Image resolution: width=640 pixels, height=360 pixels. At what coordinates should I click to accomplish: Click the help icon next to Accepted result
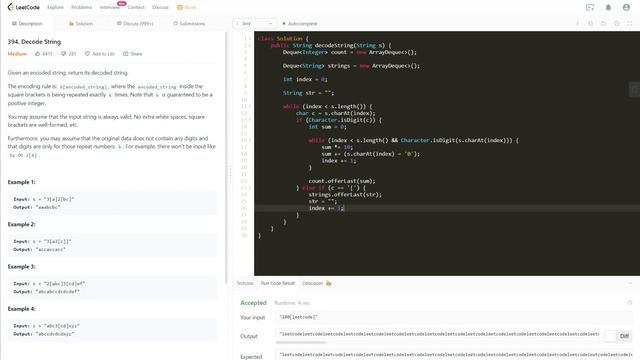point(630,303)
